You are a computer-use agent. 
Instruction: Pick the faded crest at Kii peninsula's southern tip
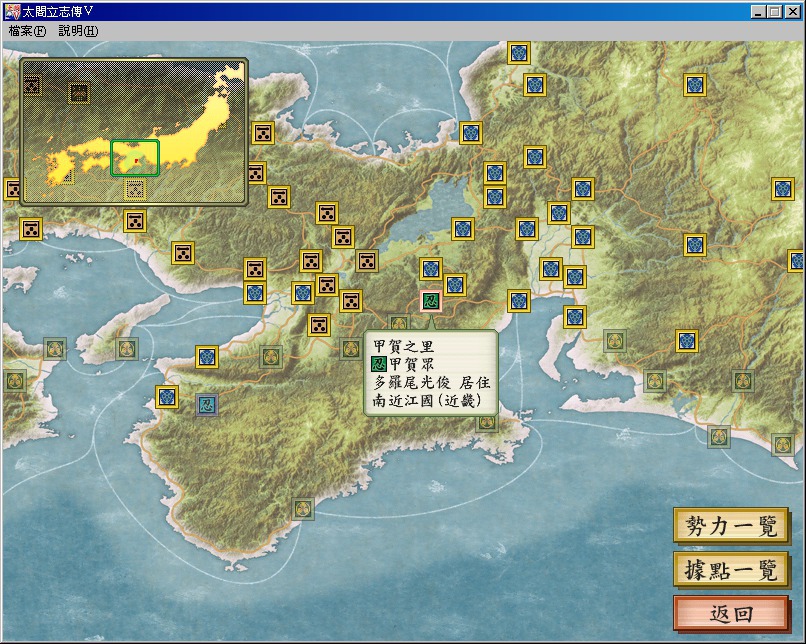(x=303, y=509)
